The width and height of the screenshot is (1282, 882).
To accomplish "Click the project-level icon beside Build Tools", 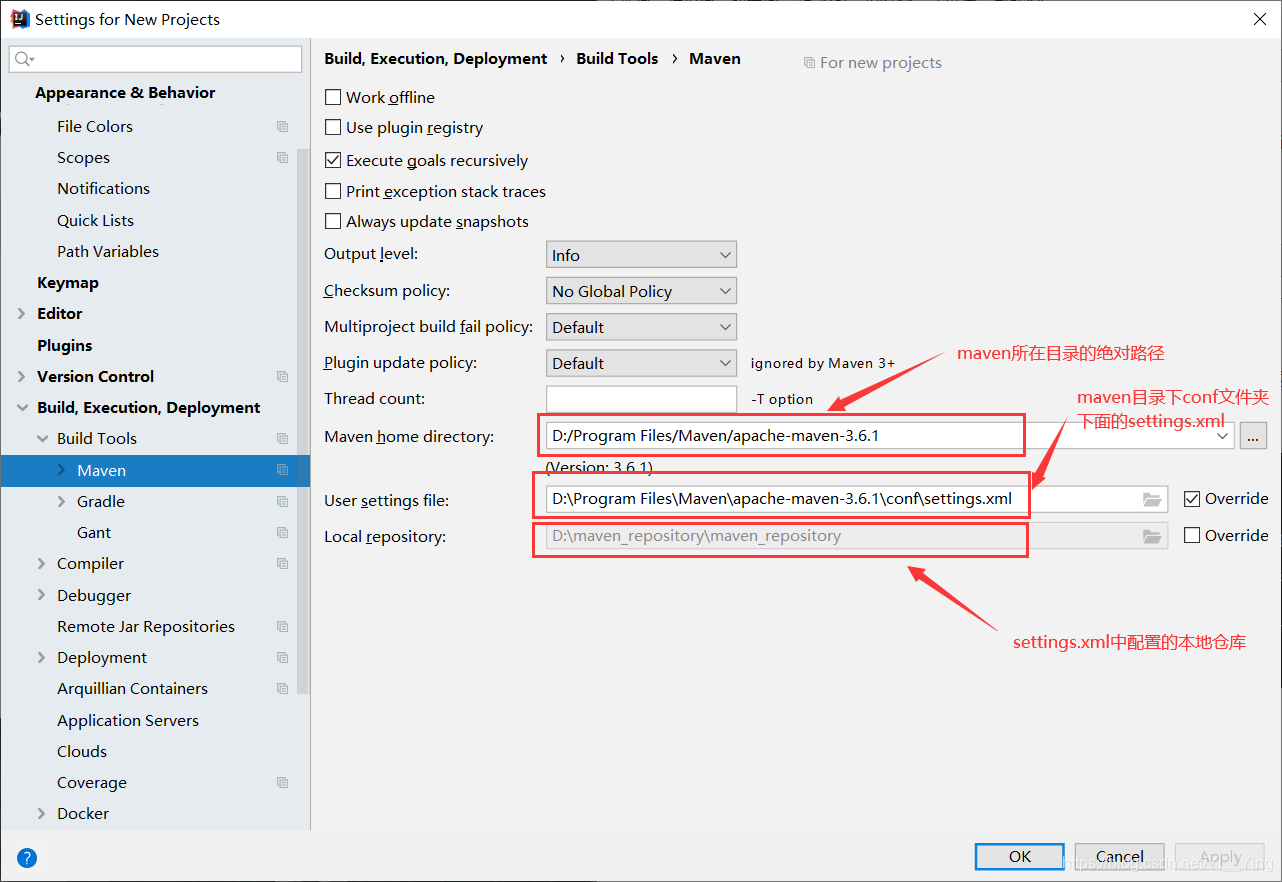I will [x=283, y=439].
